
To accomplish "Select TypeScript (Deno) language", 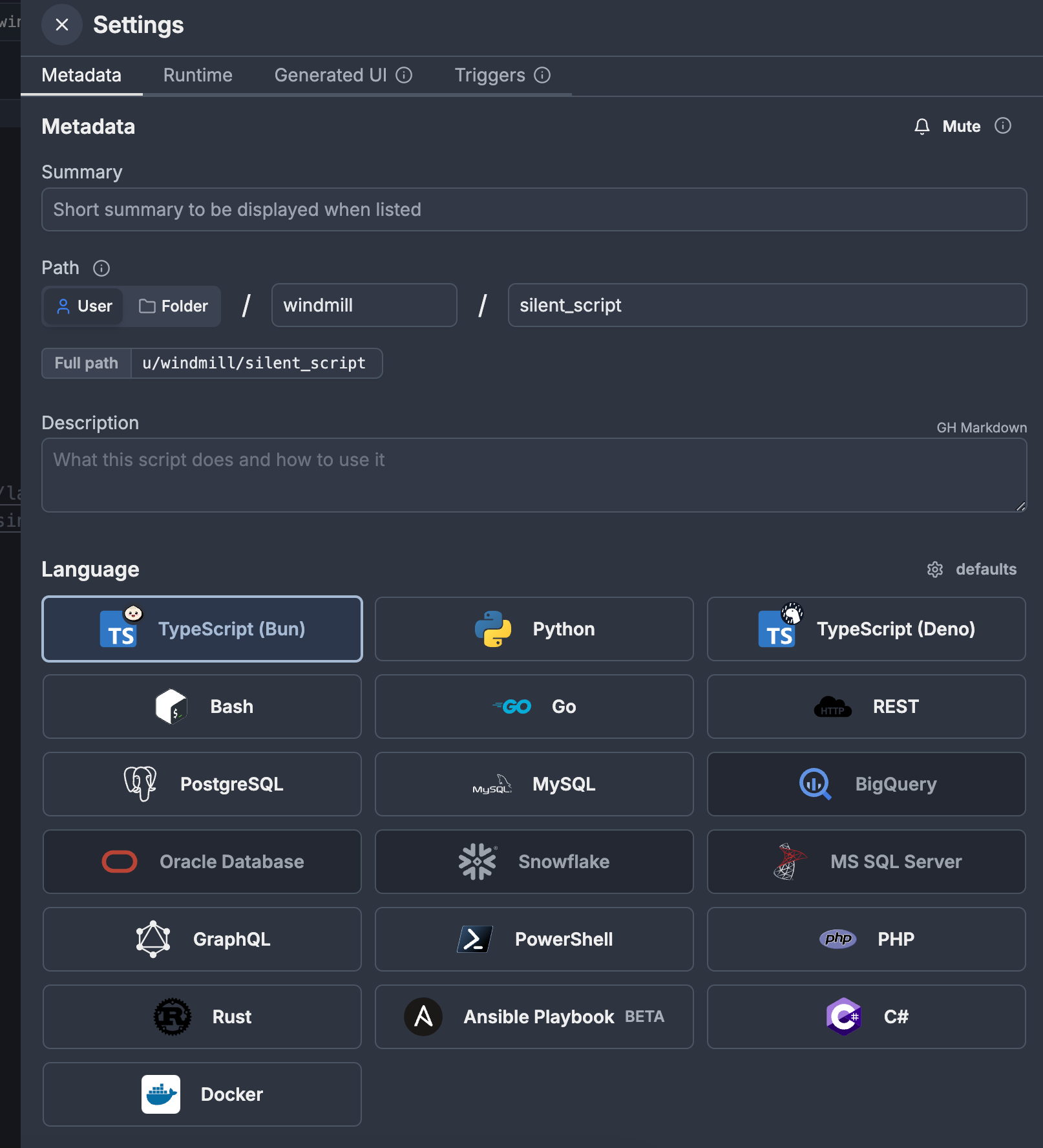I will pyautogui.click(x=866, y=629).
